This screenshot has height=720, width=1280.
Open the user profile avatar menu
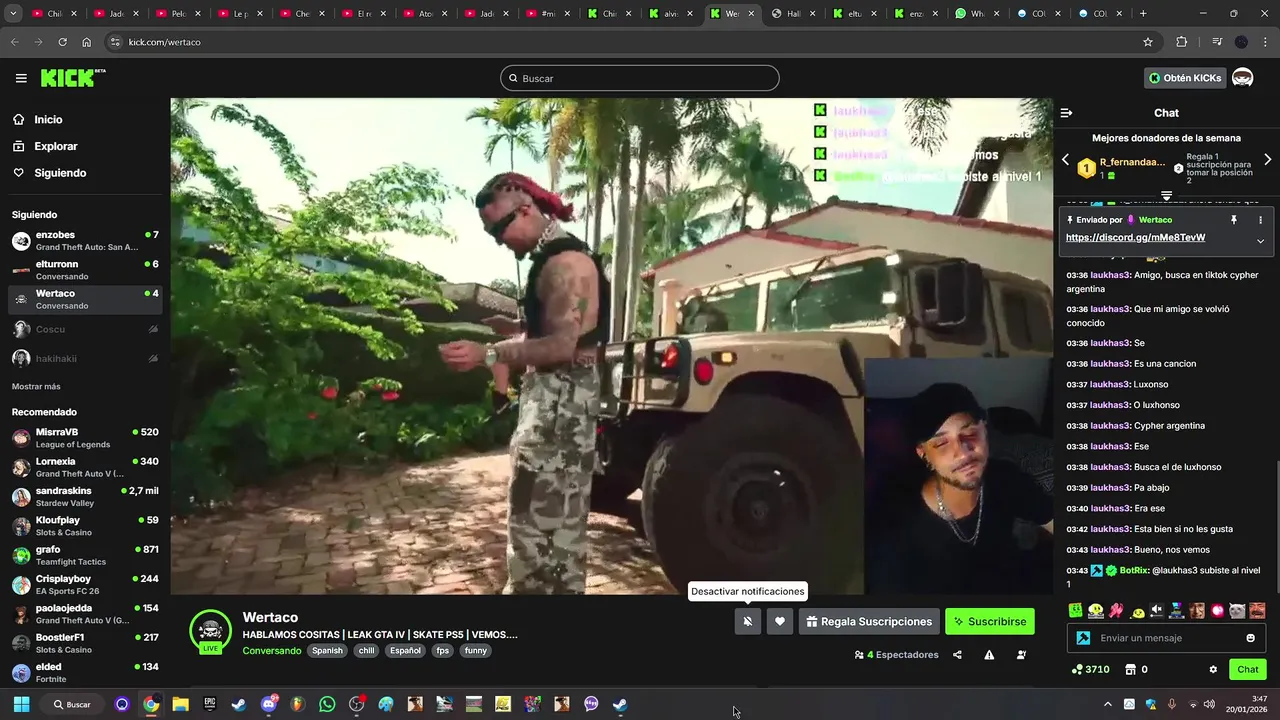(1242, 78)
